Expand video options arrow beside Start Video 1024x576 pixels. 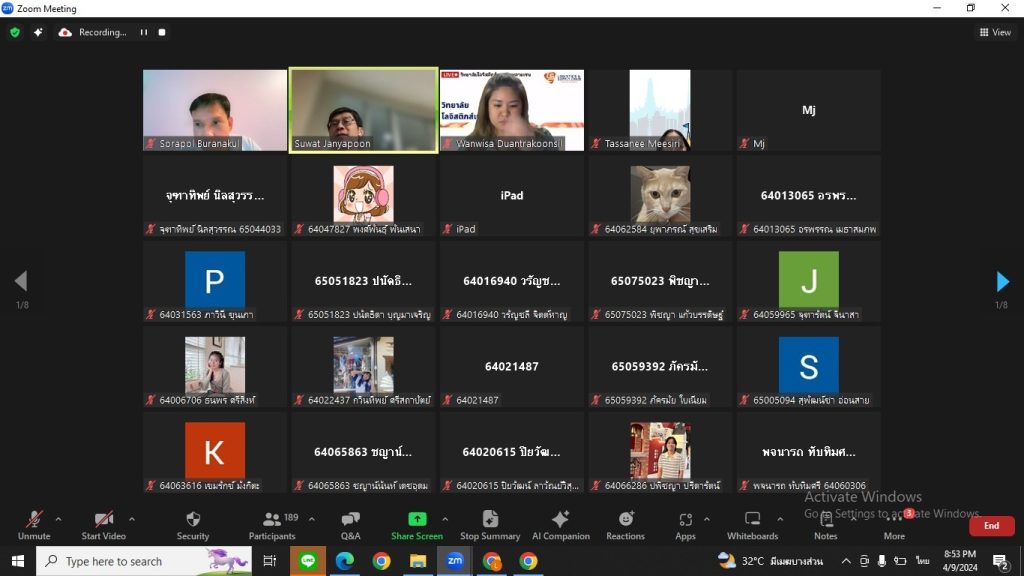coord(132,519)
